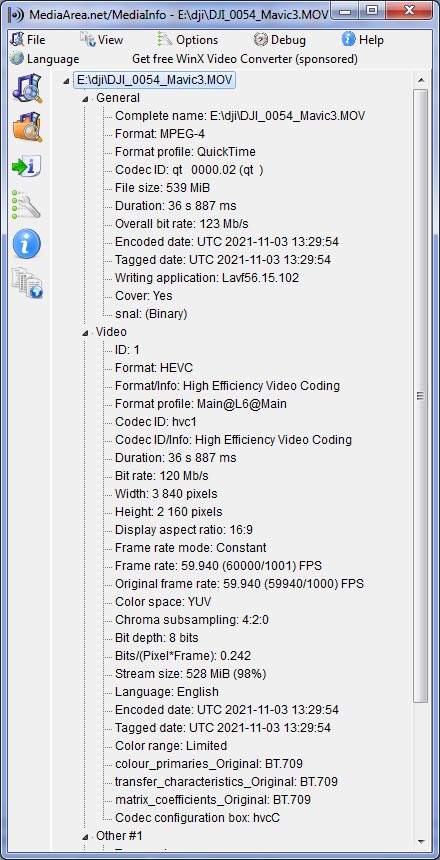Select the Complete name row
This screenshot has height=860, width=440.
pos(240,116)
